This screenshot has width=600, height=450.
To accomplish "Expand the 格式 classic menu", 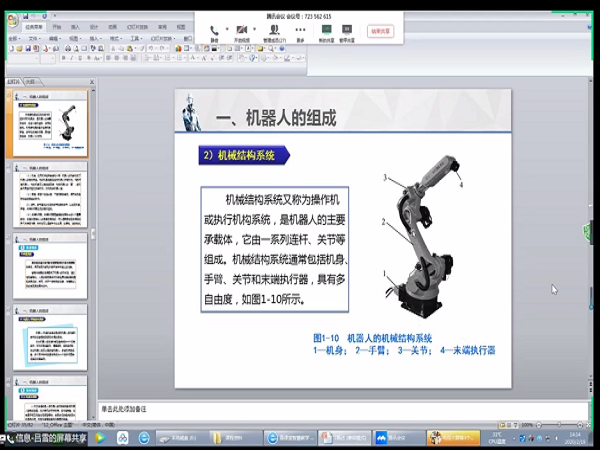I will click(116, 39).
